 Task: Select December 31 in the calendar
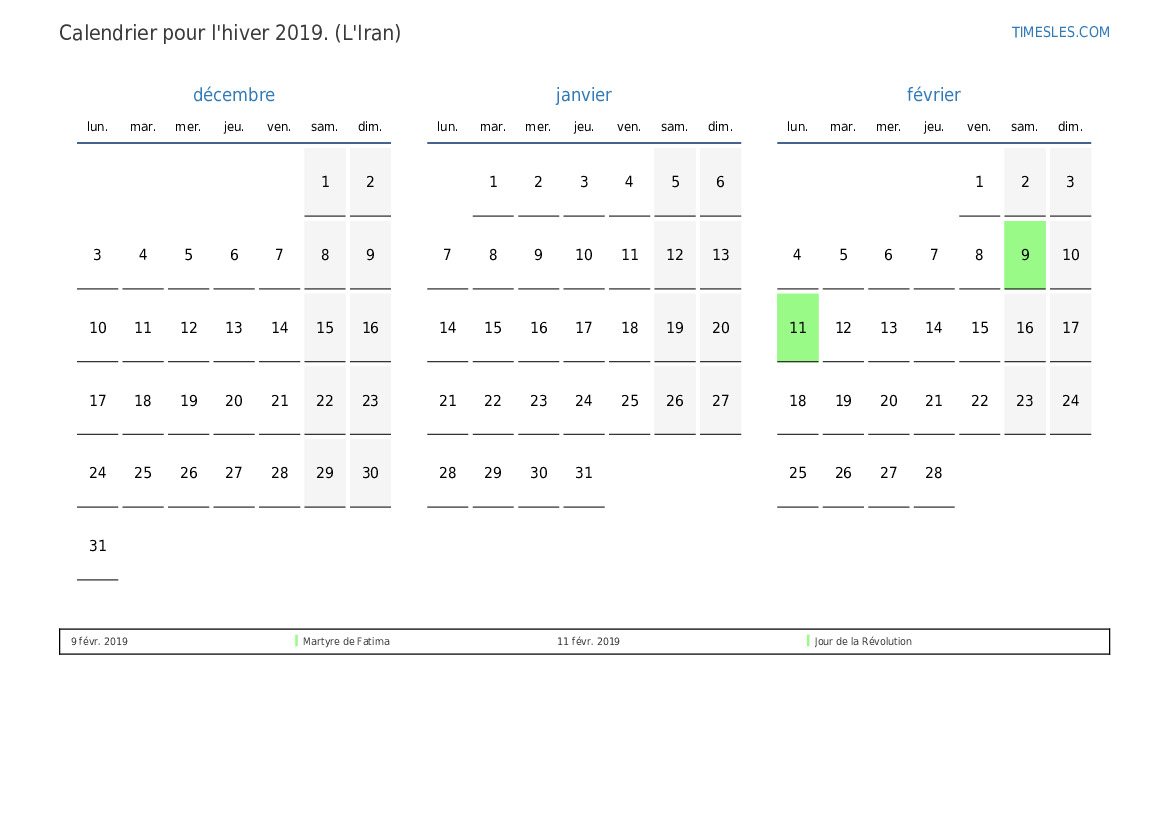[97, 546]
